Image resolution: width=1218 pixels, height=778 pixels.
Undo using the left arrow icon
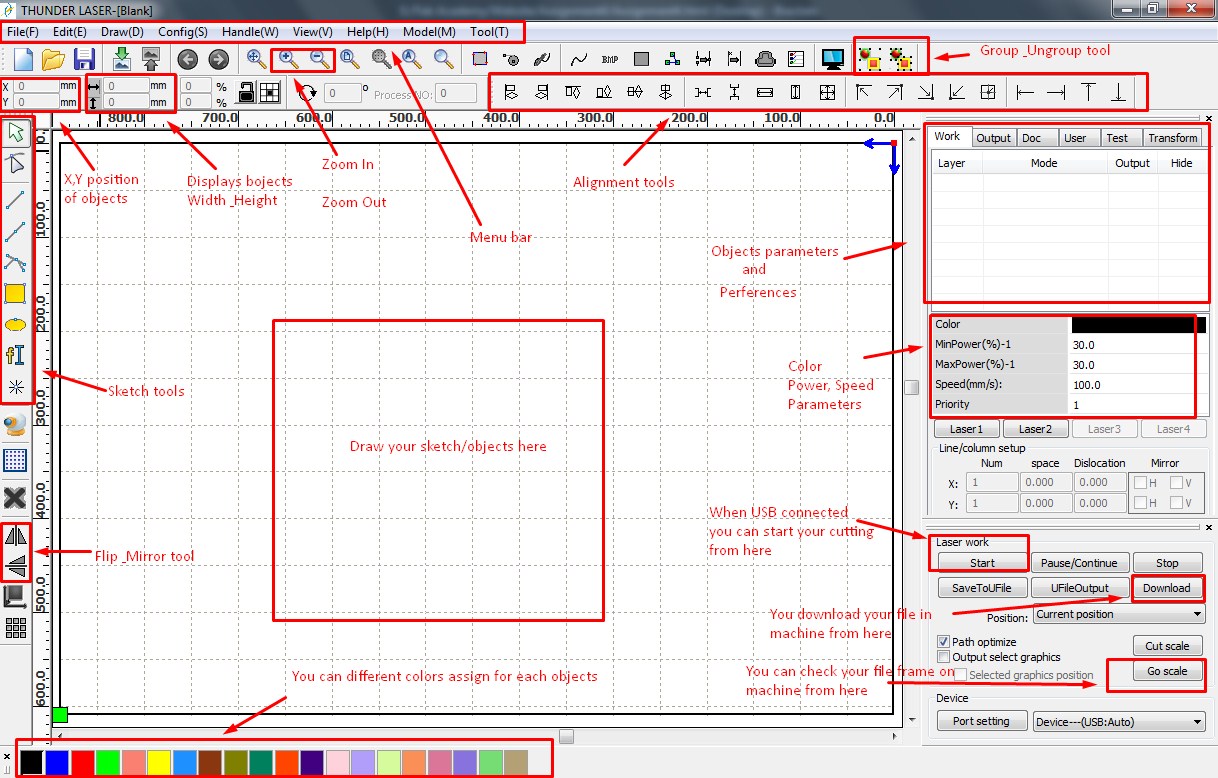pos(188,60)
